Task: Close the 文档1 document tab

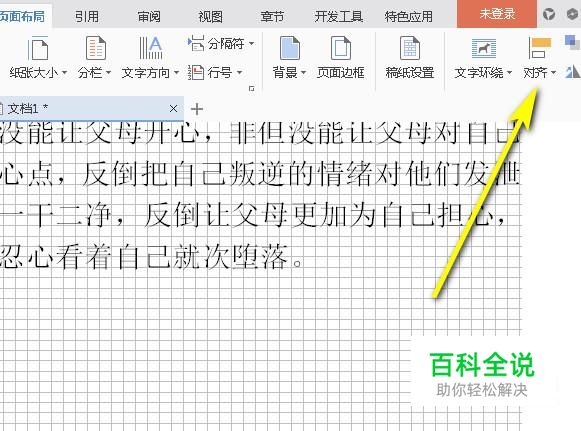Action: point(173,109)
